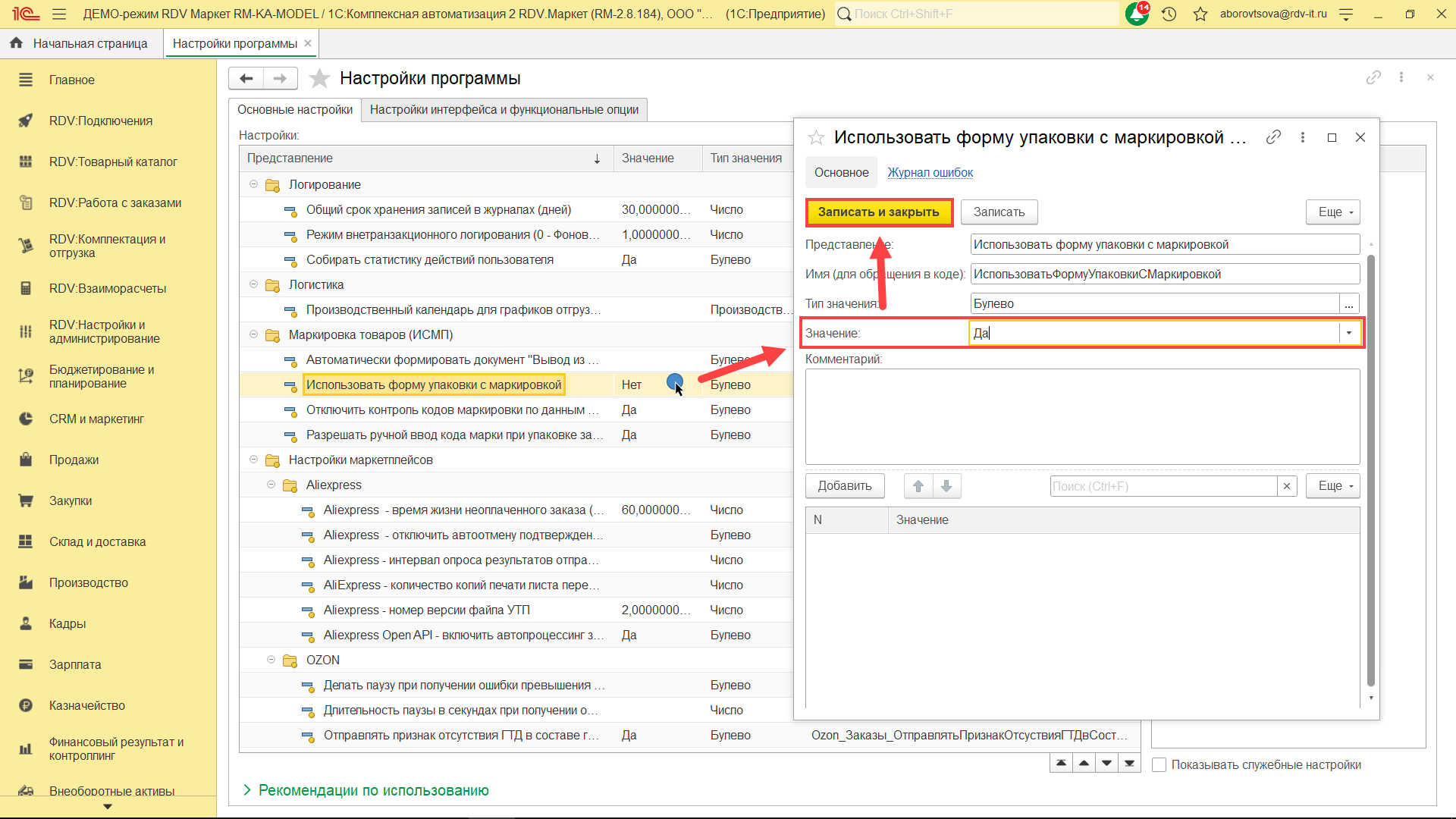Collapse Логирование tree group
Viewport: 1456px width, 819px height.
tap(254, 184)
